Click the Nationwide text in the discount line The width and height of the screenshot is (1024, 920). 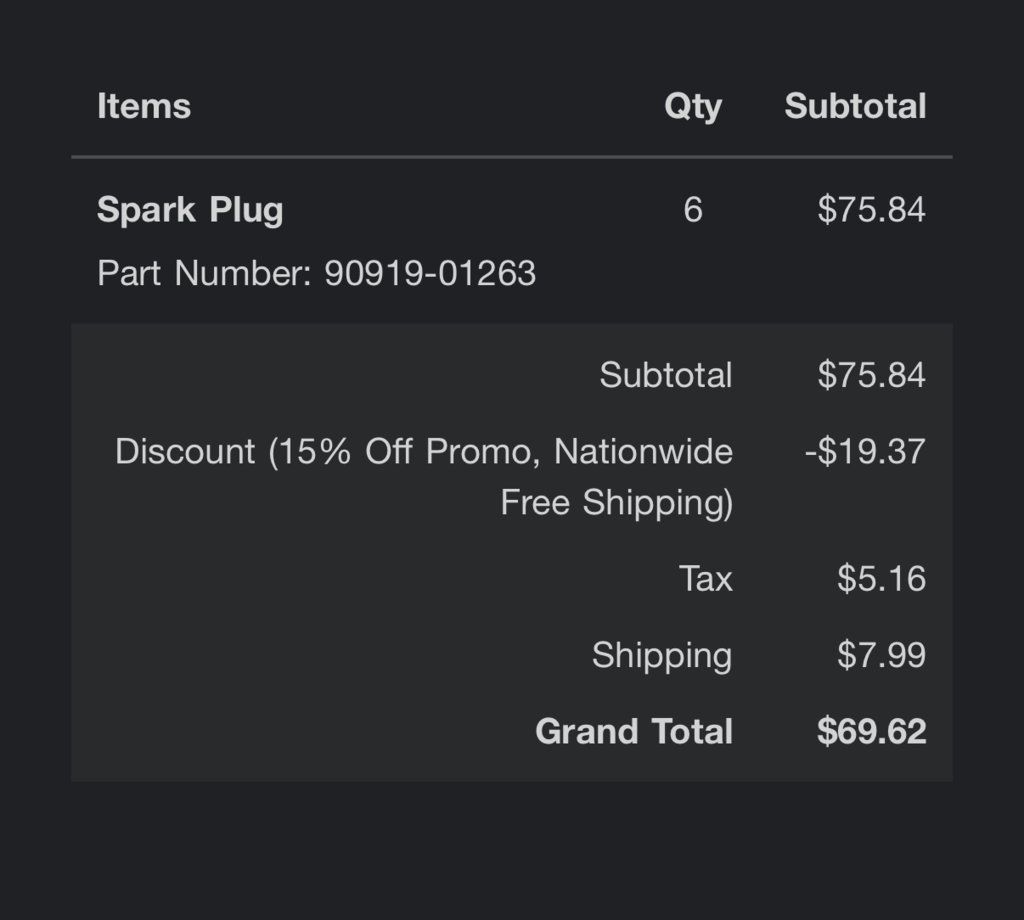coord(643,451)
